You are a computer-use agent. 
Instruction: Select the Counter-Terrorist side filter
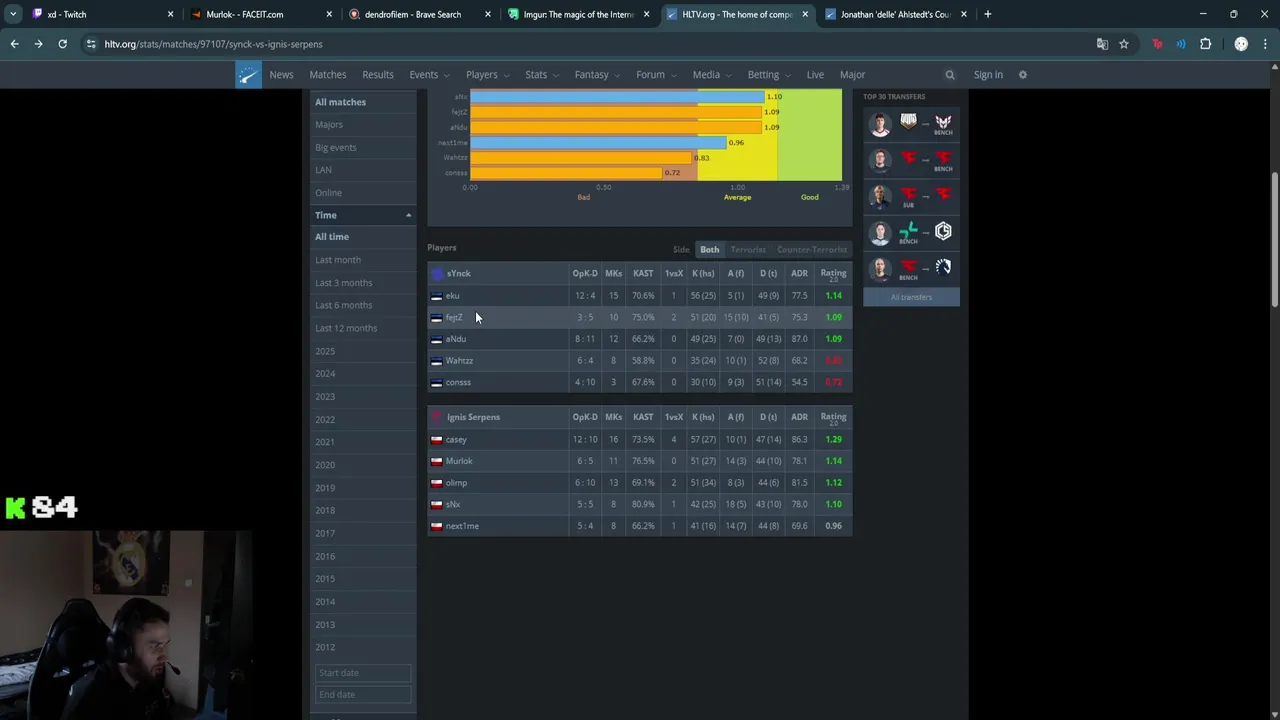coord(812,249)
